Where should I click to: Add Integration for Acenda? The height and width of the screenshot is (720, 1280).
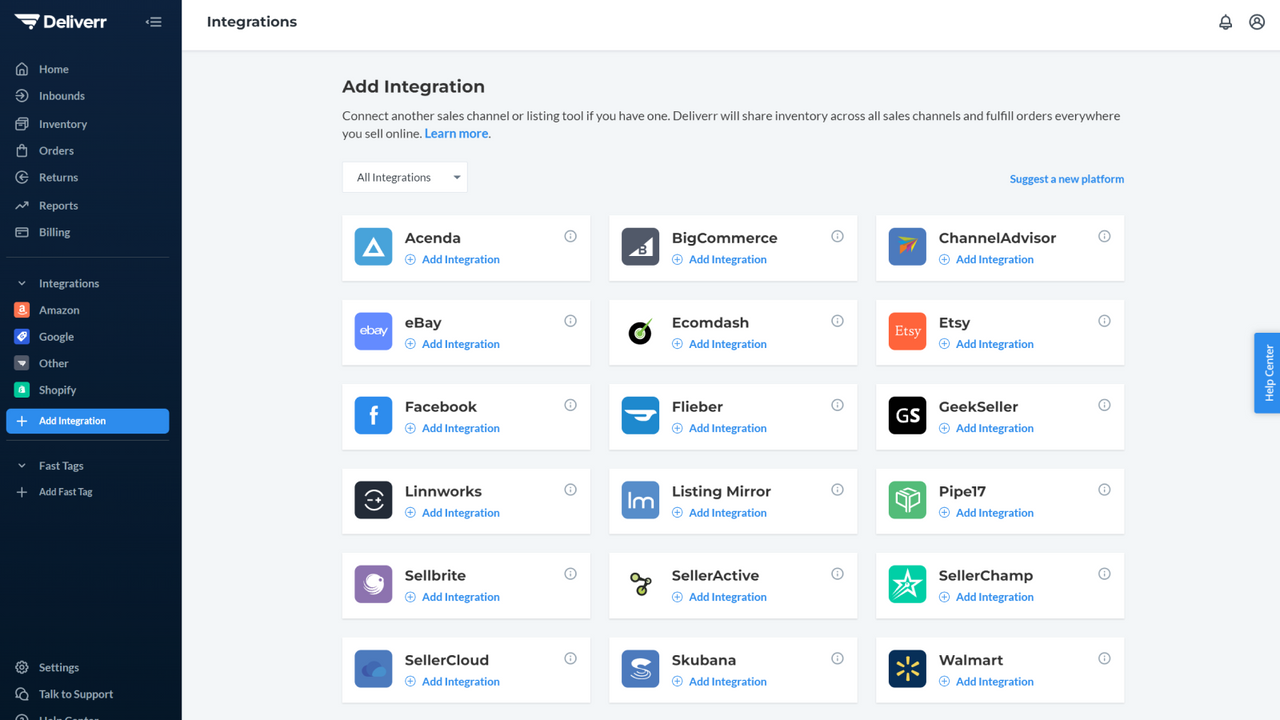(x=452, y=259)
